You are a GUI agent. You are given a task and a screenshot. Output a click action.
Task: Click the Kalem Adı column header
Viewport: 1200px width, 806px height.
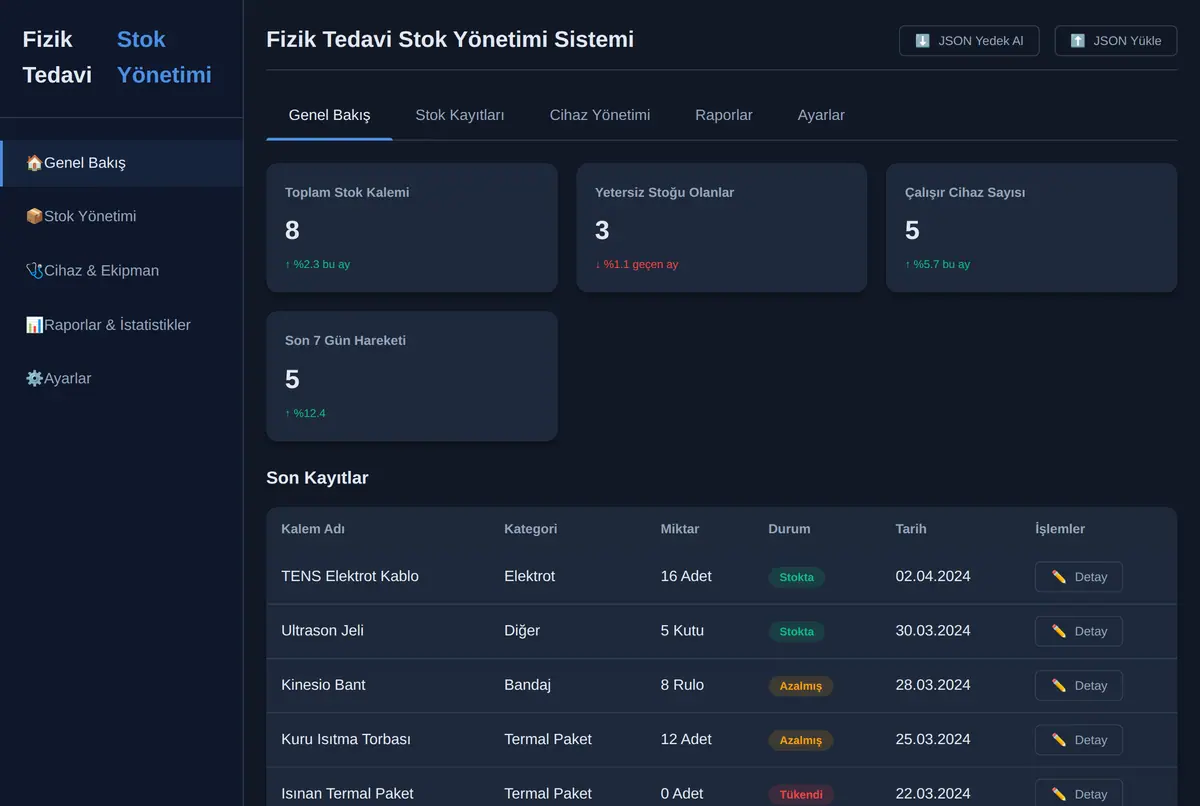[x=313, y=529]
